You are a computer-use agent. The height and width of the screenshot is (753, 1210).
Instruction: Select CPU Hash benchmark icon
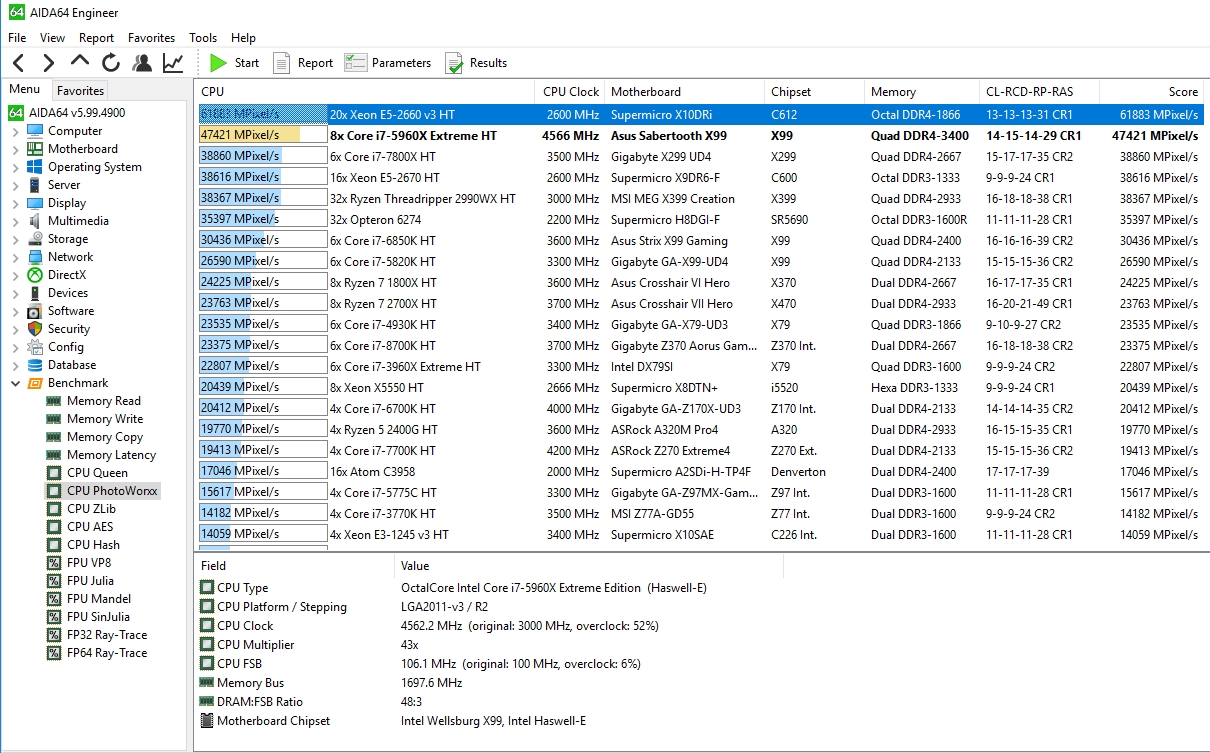click(54, 545)
